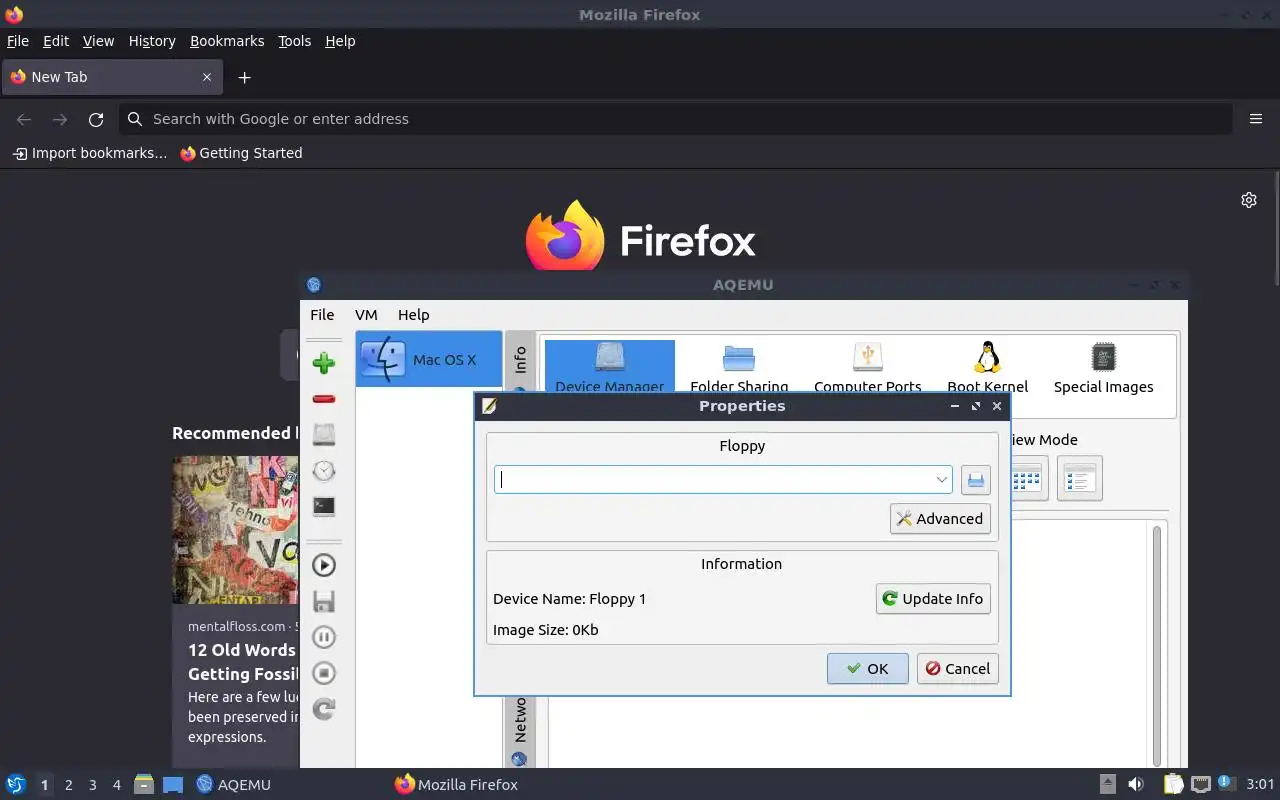Click the Properties dialog title icon
1280x800 pixels.
click(x=489, y=406)
